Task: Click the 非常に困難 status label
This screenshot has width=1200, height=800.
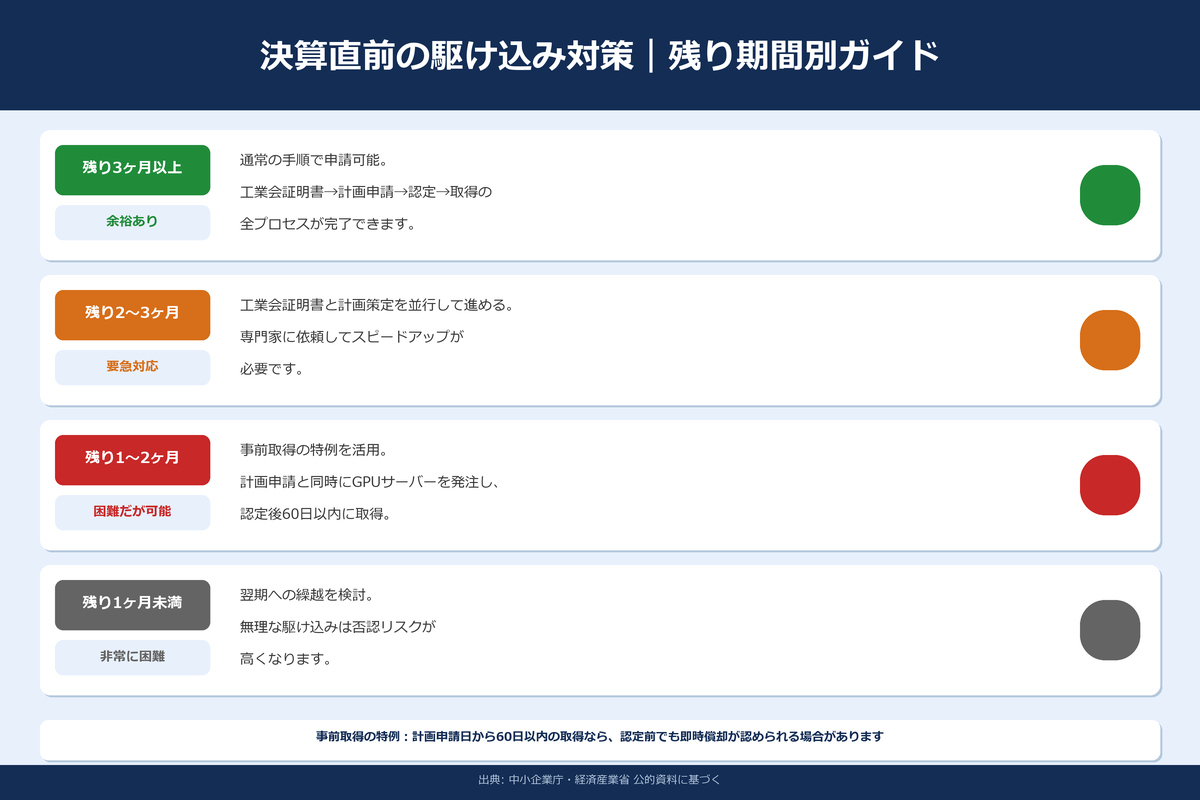Action: pos(132,657)
